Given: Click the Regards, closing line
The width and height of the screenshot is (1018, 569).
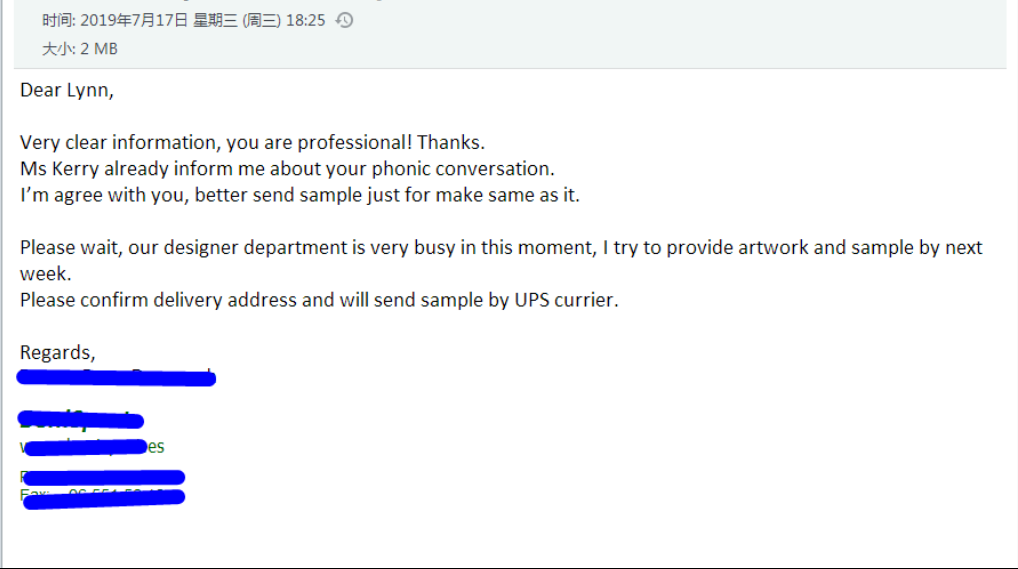Looking at the screenshot, I should pos(58,353).
